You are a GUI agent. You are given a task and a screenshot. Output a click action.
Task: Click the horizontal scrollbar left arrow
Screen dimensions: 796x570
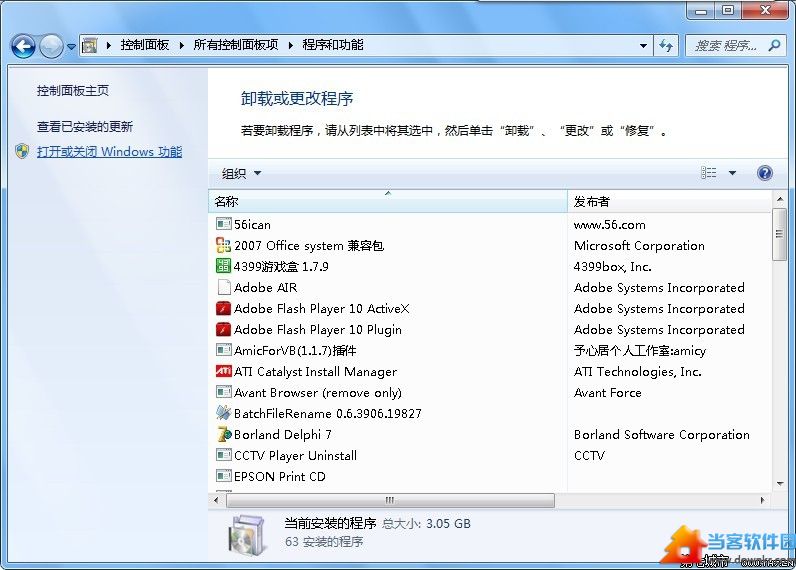click(x=216, y=500)
